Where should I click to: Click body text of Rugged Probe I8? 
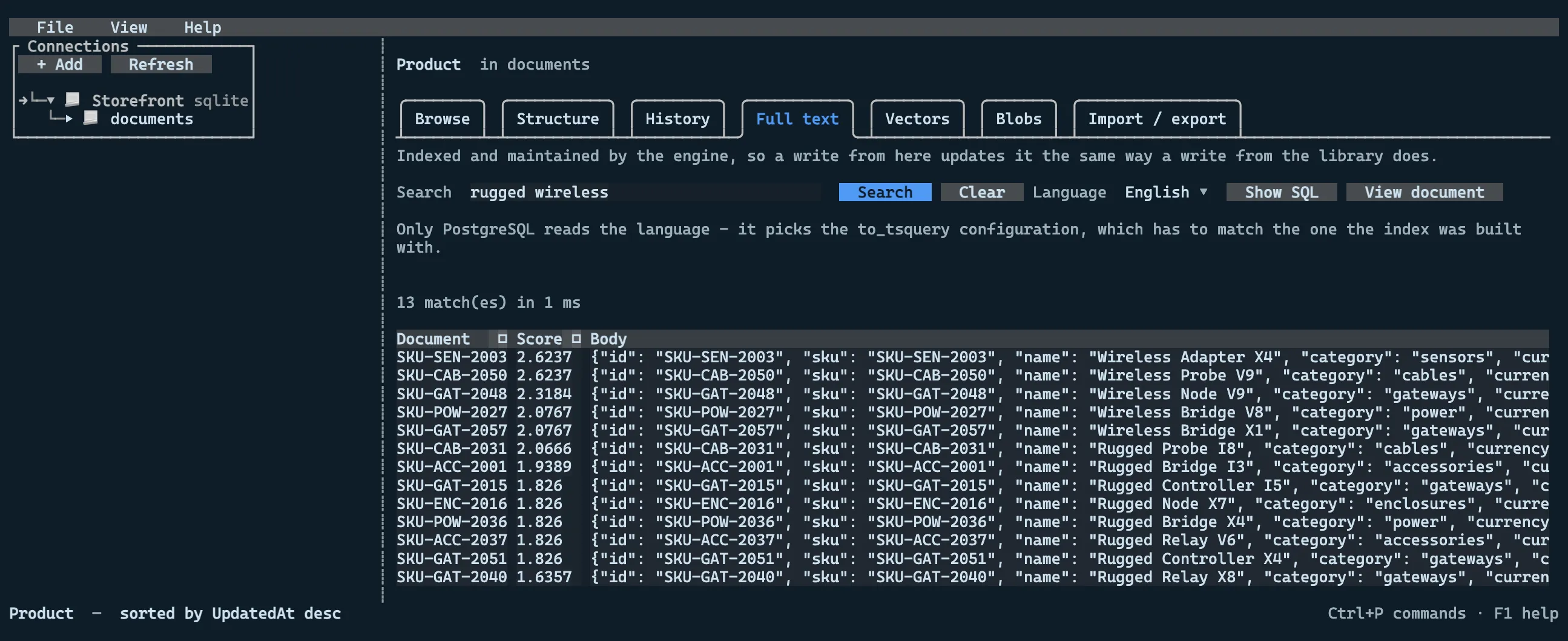[1070, 448]
